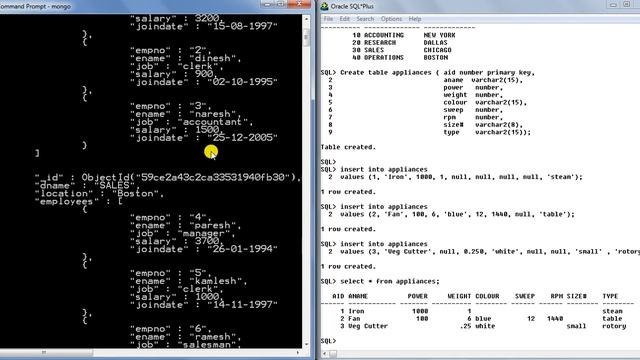Click the "Table created." message
The image size is (640, 360).
[348, 147]
